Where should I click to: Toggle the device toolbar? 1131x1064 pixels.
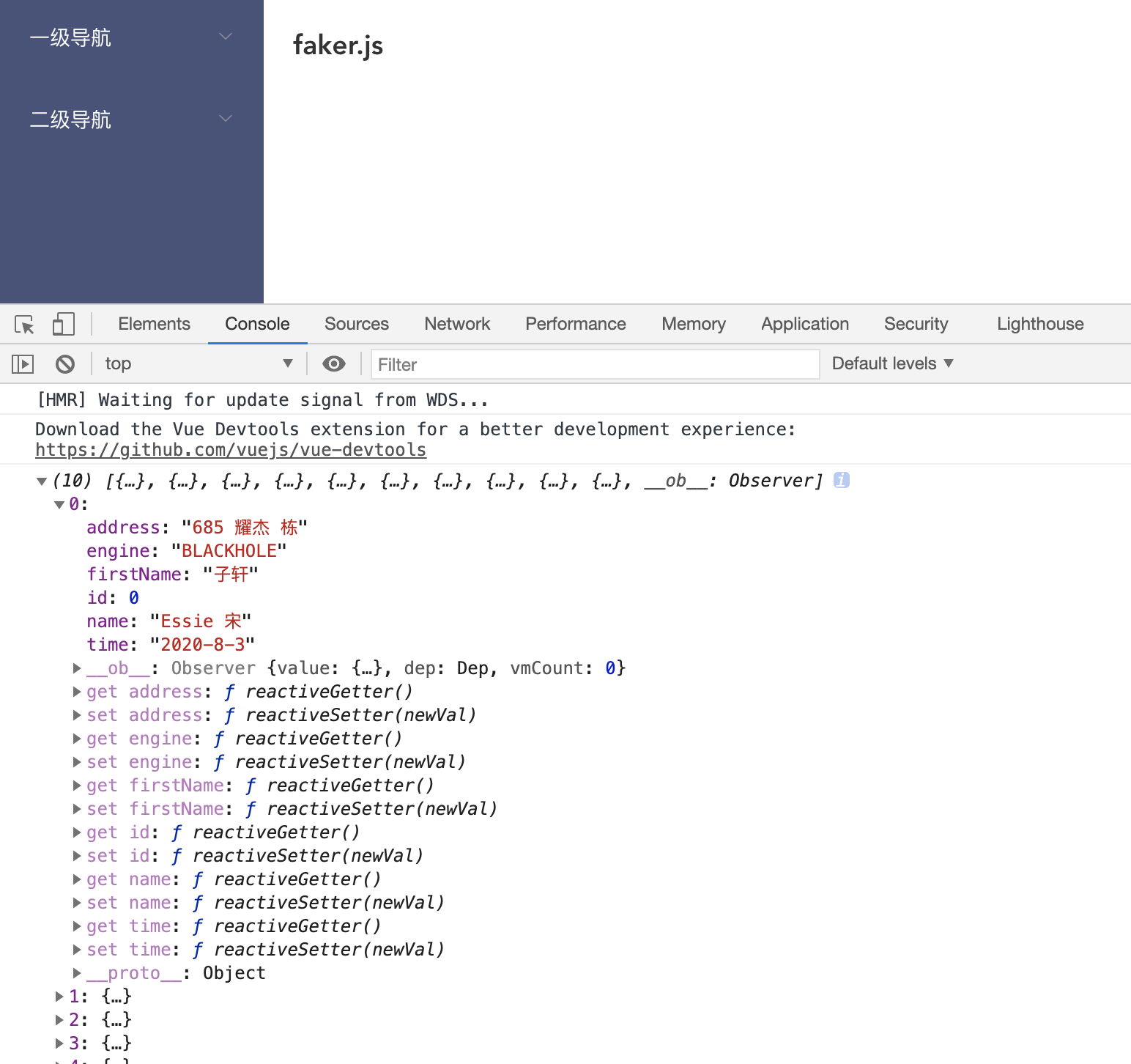click(63, 323)
